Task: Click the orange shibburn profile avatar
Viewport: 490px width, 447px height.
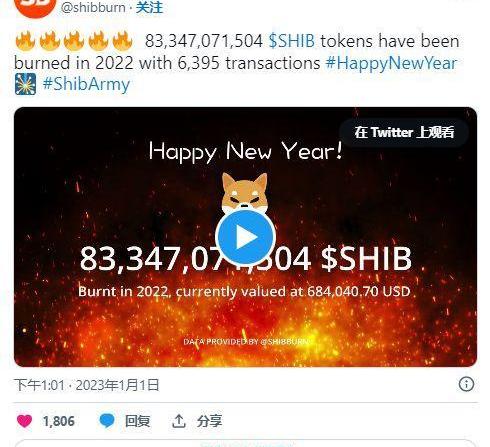Action: tap(34, 7)
